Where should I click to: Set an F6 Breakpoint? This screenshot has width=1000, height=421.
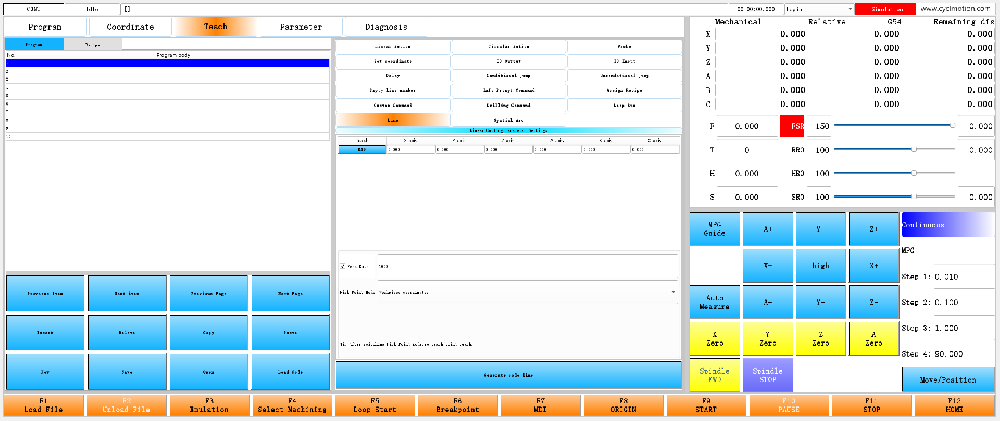point(457,405)
